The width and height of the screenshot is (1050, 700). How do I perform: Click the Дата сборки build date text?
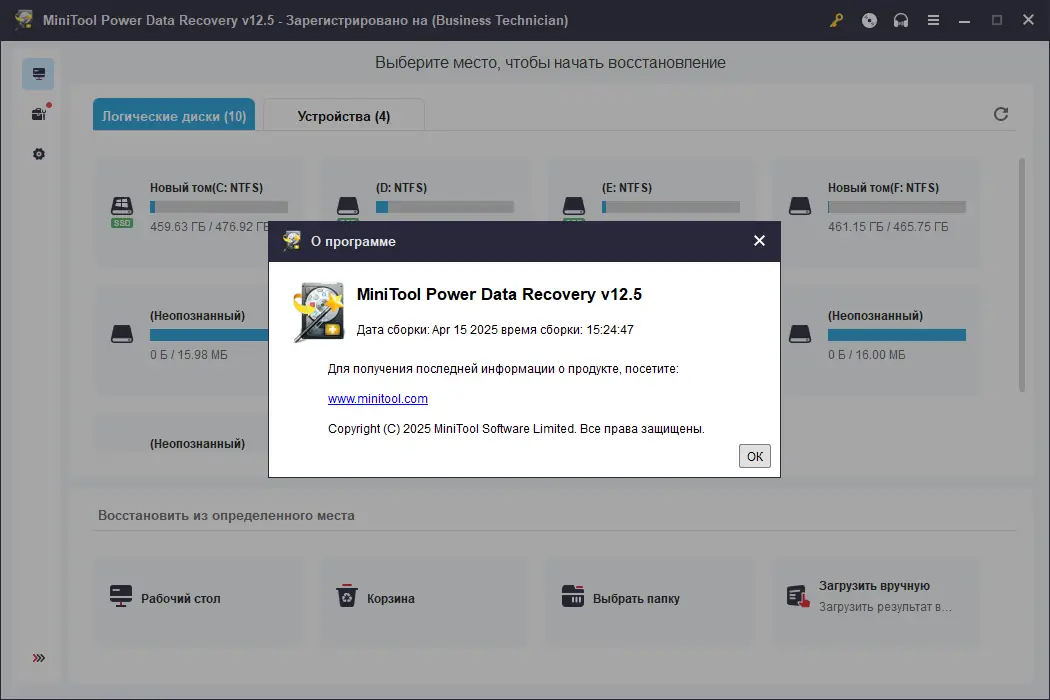pyautogui.click(x=495, y=330)
